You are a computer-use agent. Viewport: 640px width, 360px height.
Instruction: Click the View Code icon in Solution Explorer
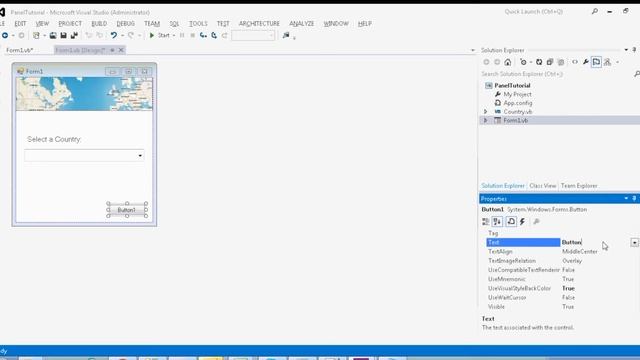575,62
